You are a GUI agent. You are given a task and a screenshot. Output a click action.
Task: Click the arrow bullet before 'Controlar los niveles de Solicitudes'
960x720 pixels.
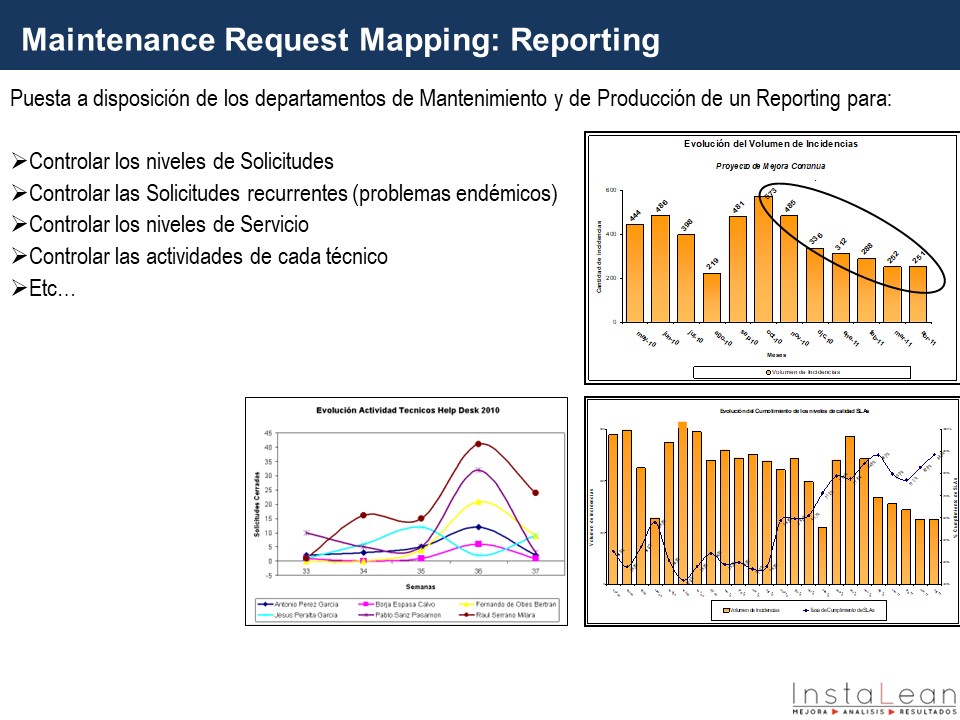tap(18, 162)
